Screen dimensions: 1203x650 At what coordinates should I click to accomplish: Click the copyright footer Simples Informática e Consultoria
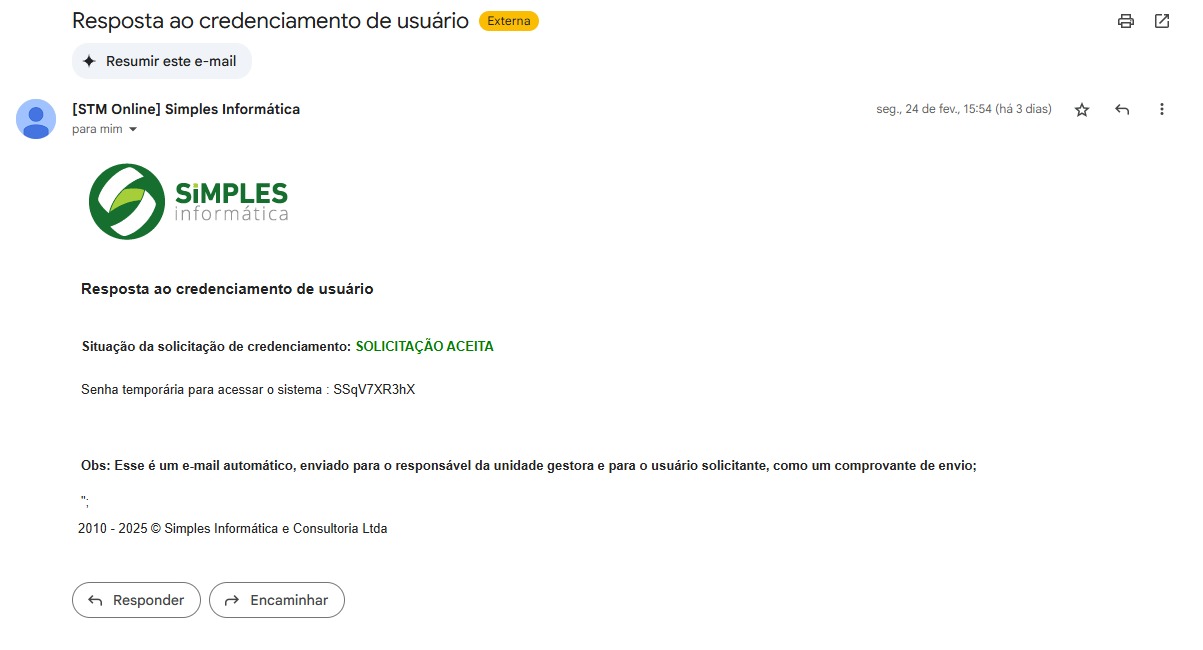275,528
